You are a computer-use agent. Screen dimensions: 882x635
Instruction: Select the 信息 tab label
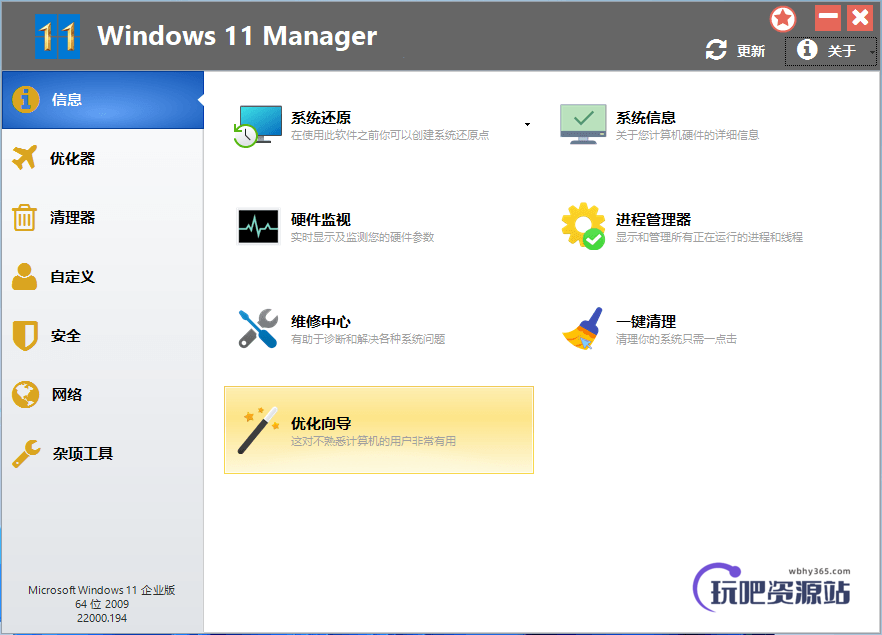(67, 100)
